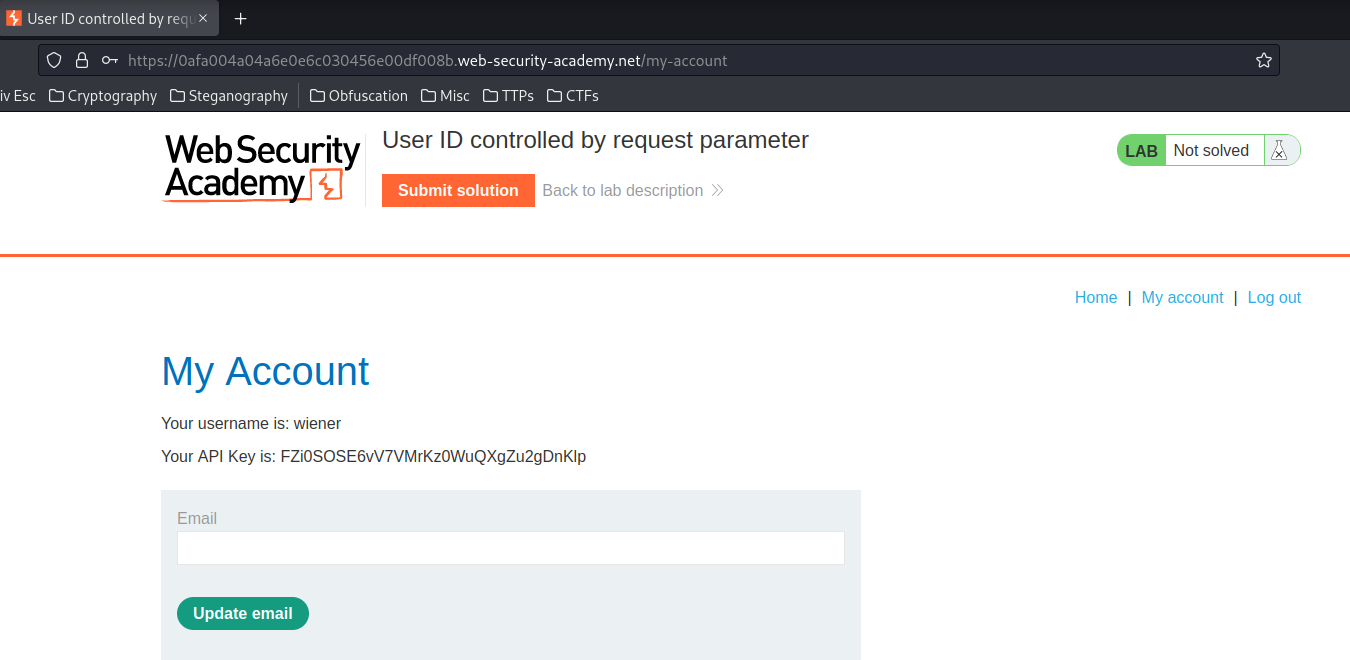The width and height of the screenshot is (1350, 660).
Task: Click the Submit solution button
Action: click(x=458, y=190)
